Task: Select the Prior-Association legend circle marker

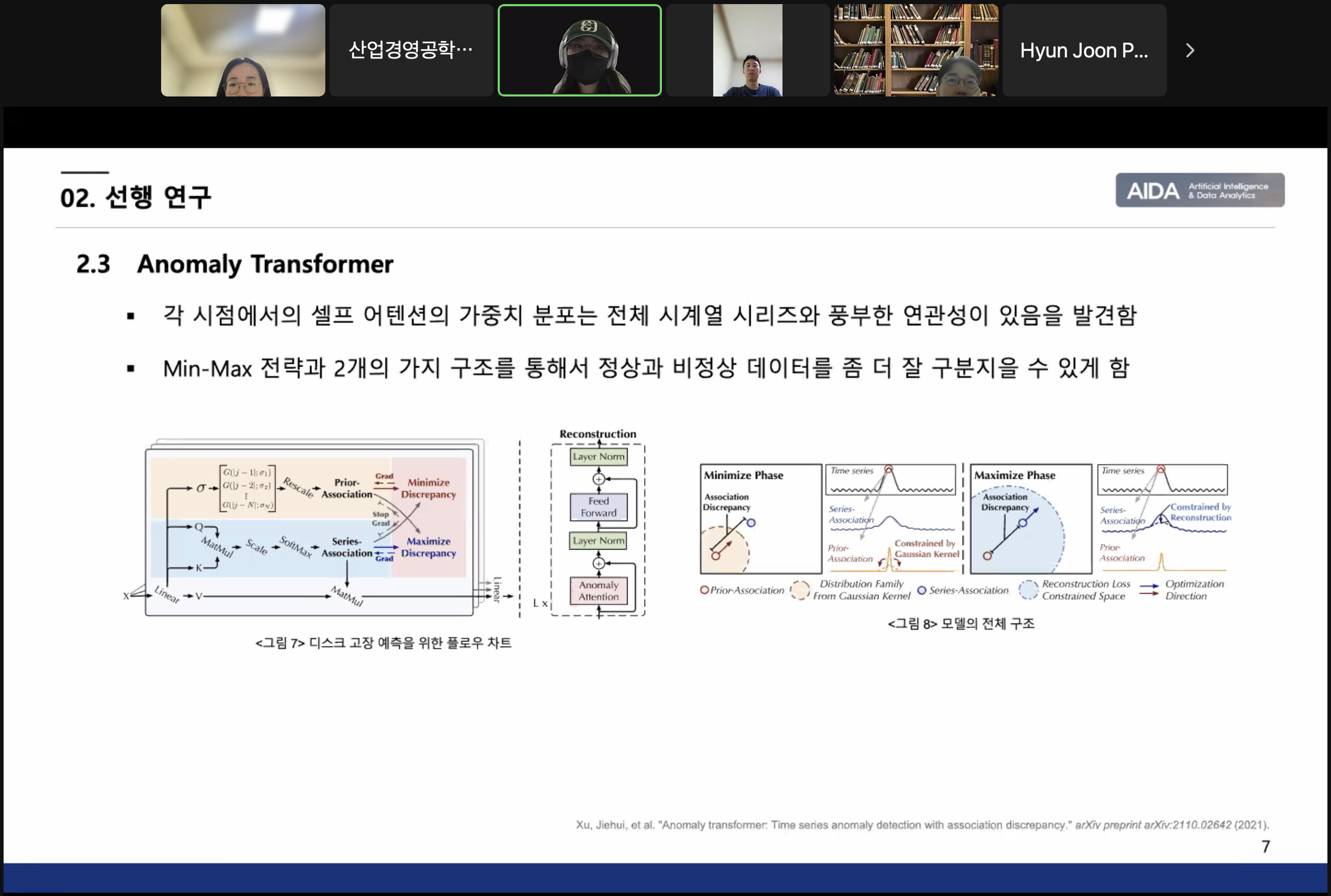Action: 704,590
